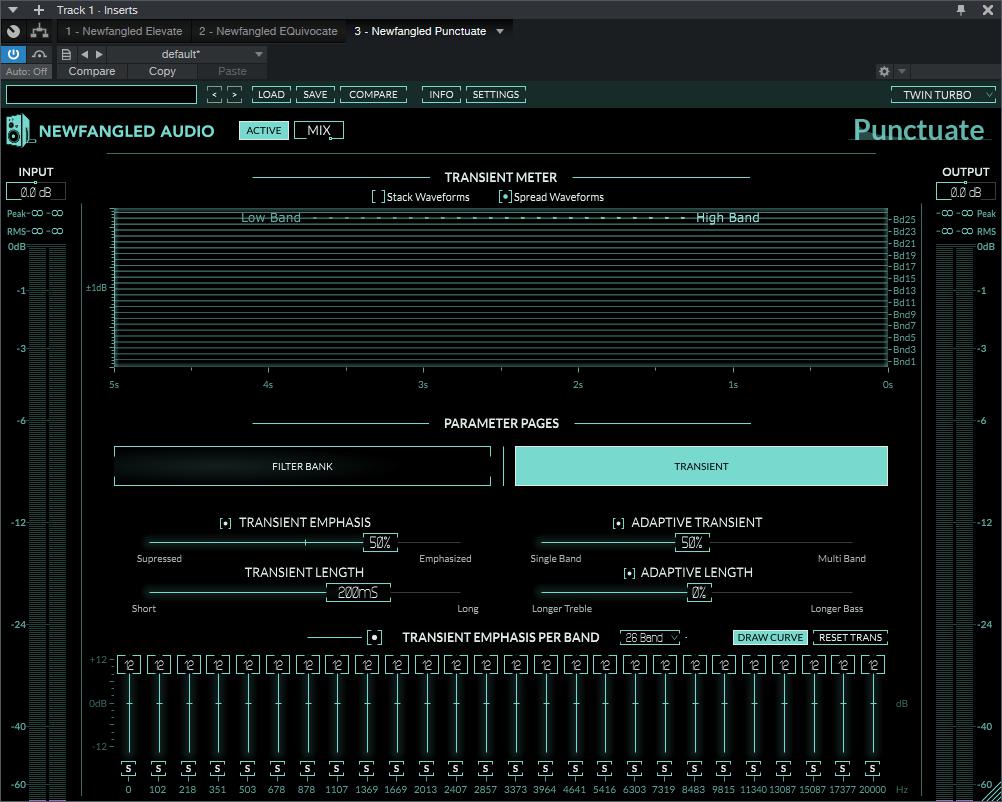Solo the 13087 Hz band

click(783, 768)
